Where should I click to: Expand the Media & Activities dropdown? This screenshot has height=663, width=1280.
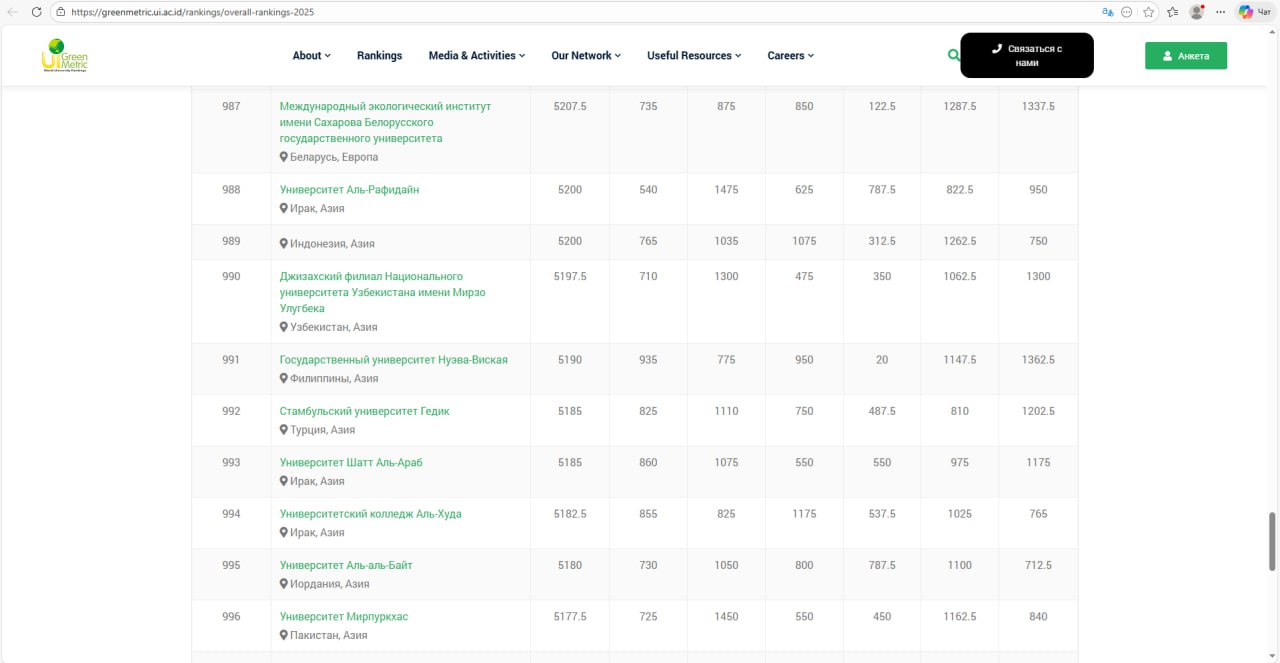pyautogui.click(x=476, y=56)
